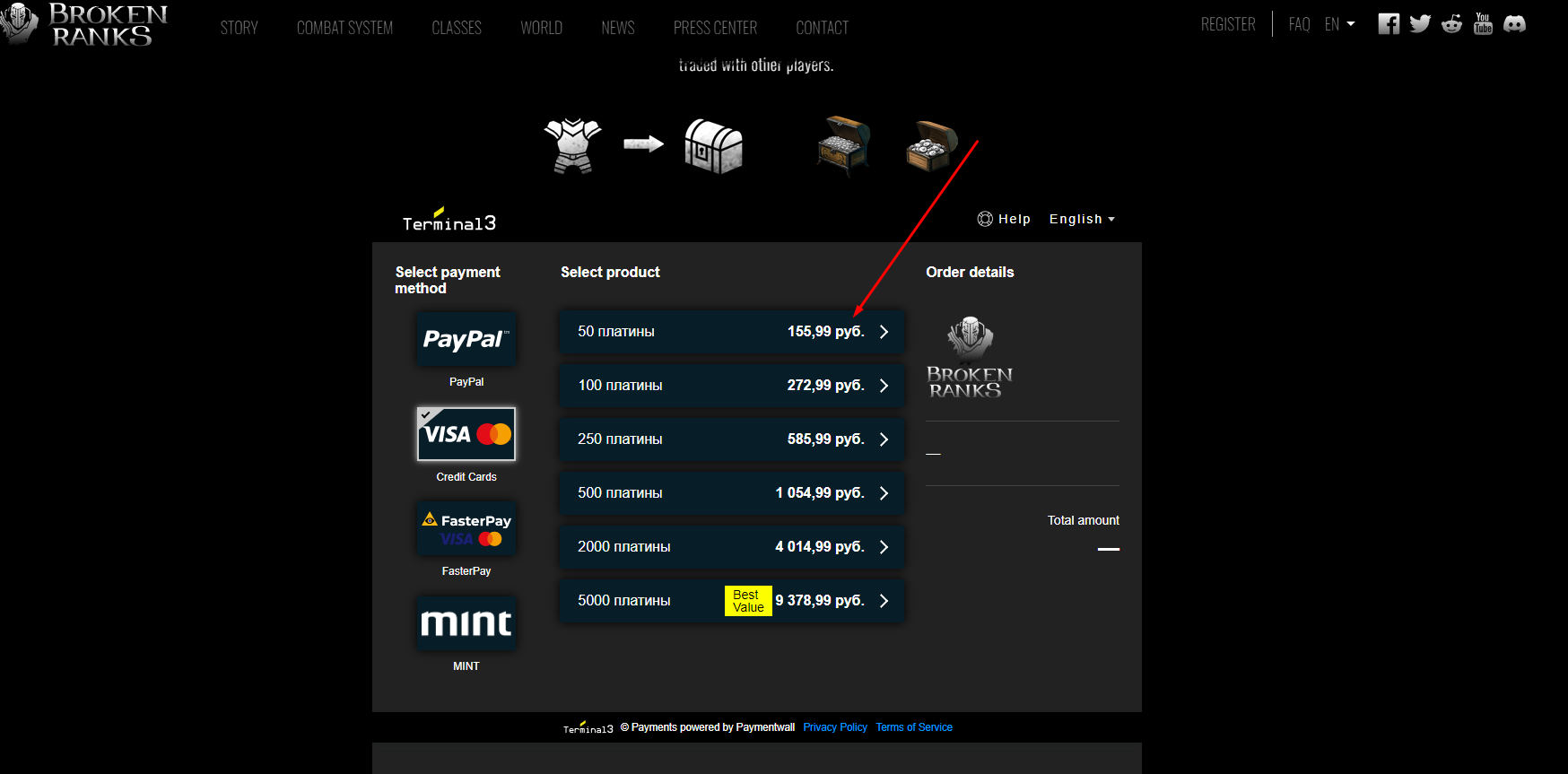Image resolution: width=1568 pixels, height=774 pixels.
Task: Click the Total amount label
Action: pos(1084,520)
